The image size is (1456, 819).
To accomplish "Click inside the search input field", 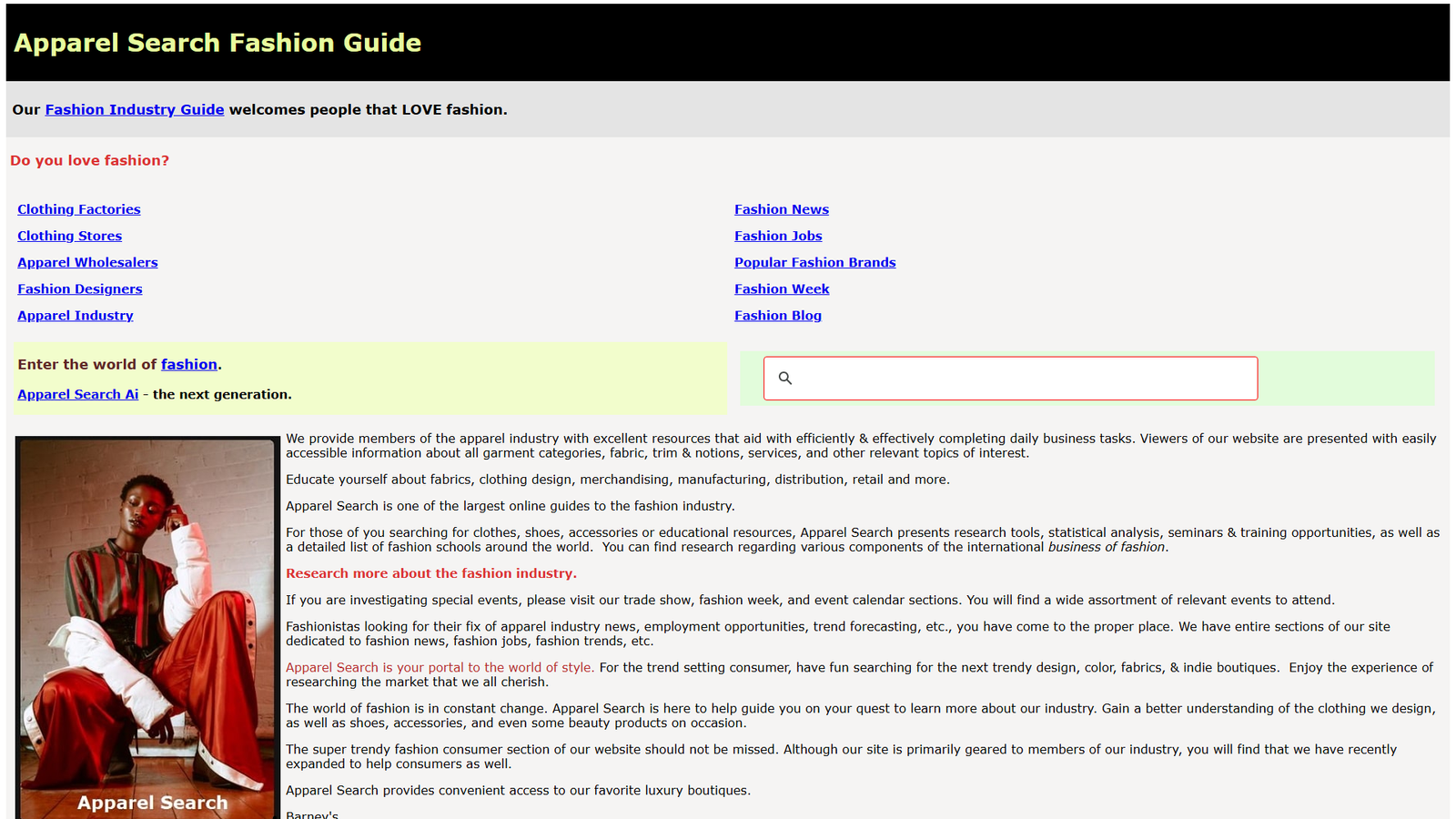I will point(1019,379).
